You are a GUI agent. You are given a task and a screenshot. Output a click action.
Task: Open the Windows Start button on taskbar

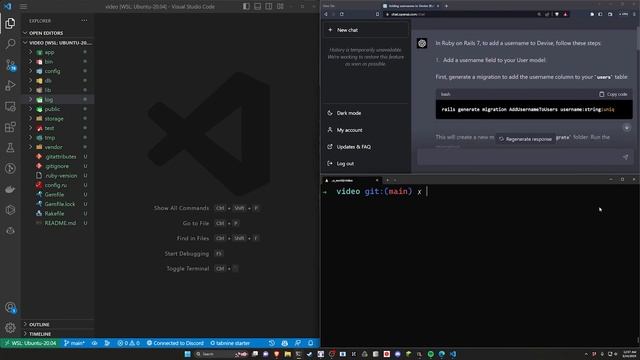(188, 354)
